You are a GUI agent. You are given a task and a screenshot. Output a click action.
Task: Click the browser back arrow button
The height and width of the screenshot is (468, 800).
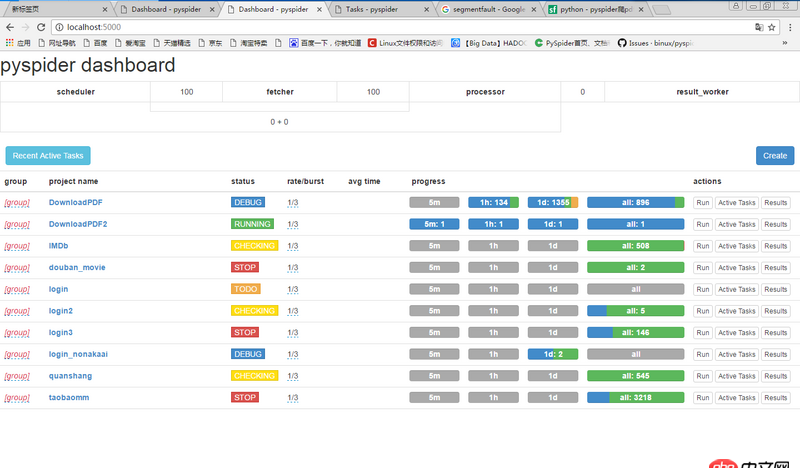point(10,27)
